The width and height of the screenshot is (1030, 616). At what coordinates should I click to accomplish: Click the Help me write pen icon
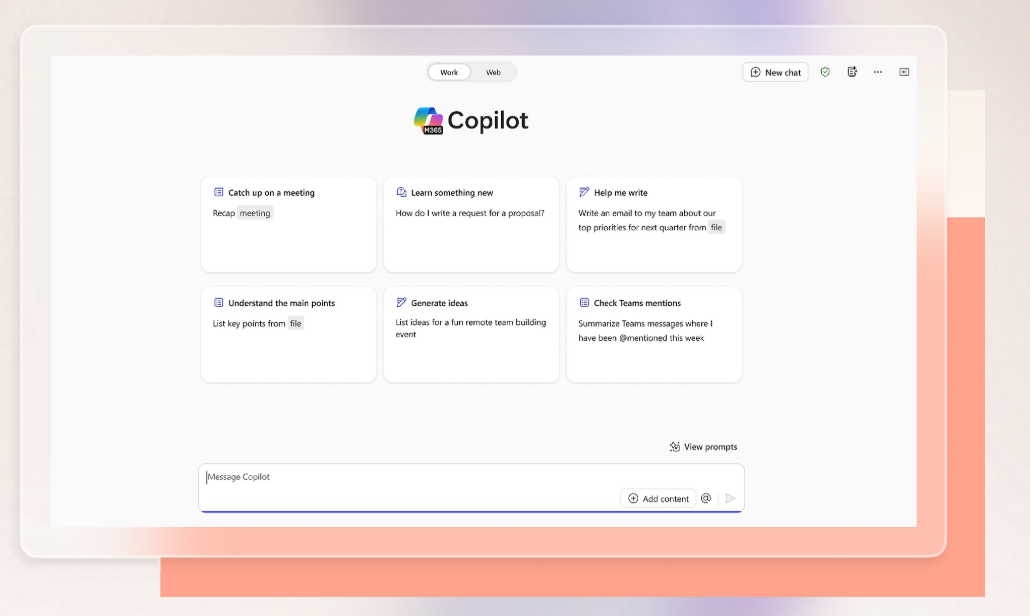point(584,192)
